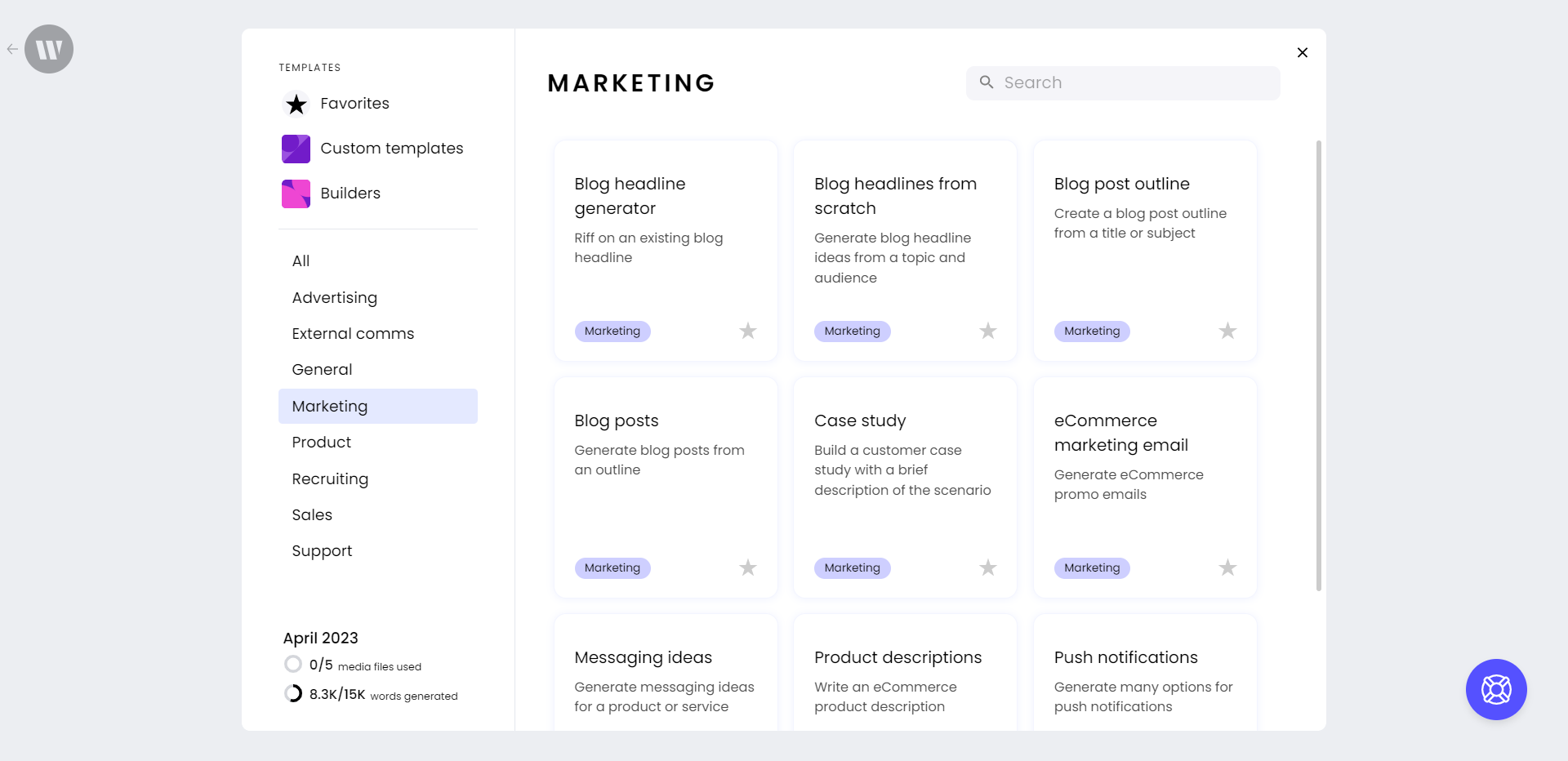Open the Support category
The height and width of the screenshot is (761, 1568).
(x=378, y=550)
